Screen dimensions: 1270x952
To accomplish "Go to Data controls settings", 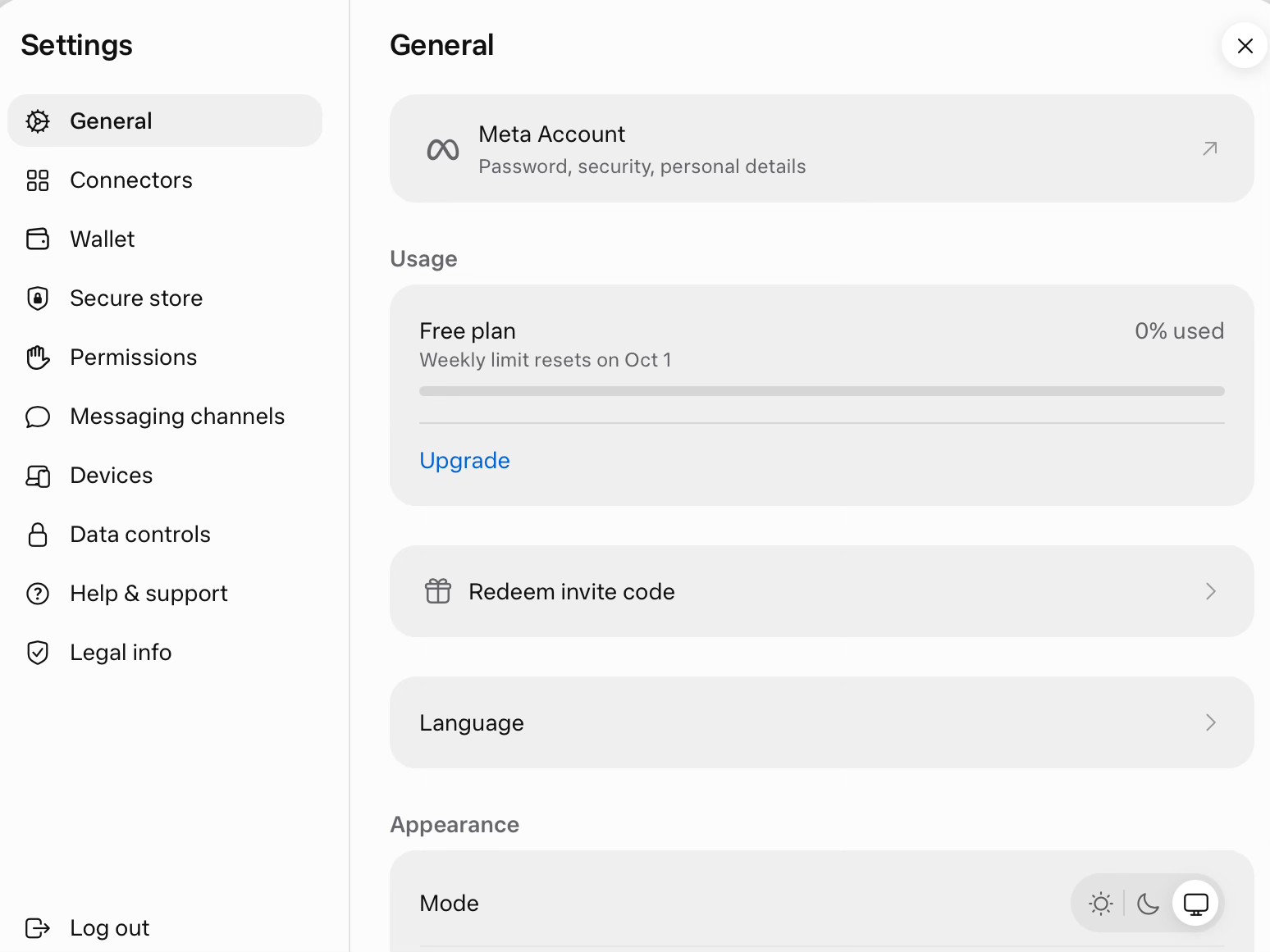I will (x=165, y=535).
